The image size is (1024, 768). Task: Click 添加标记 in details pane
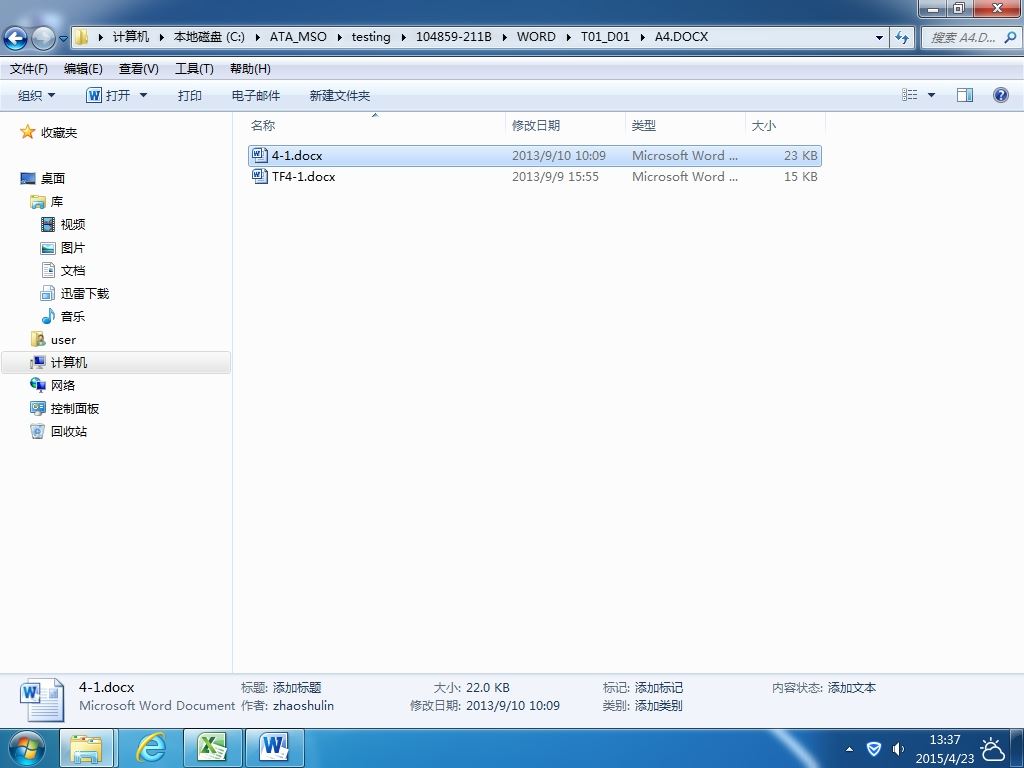tap(659, 688)
